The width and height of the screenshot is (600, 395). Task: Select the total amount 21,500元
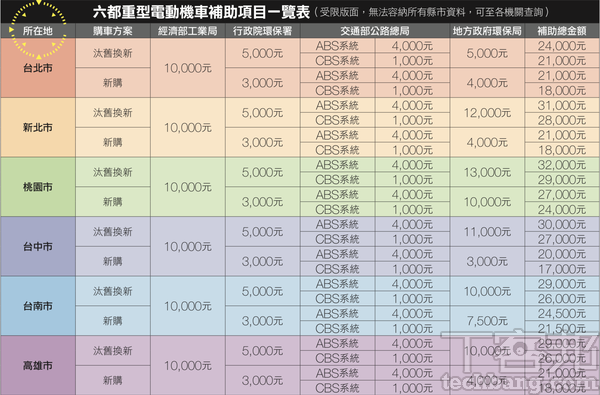(562, 328)
